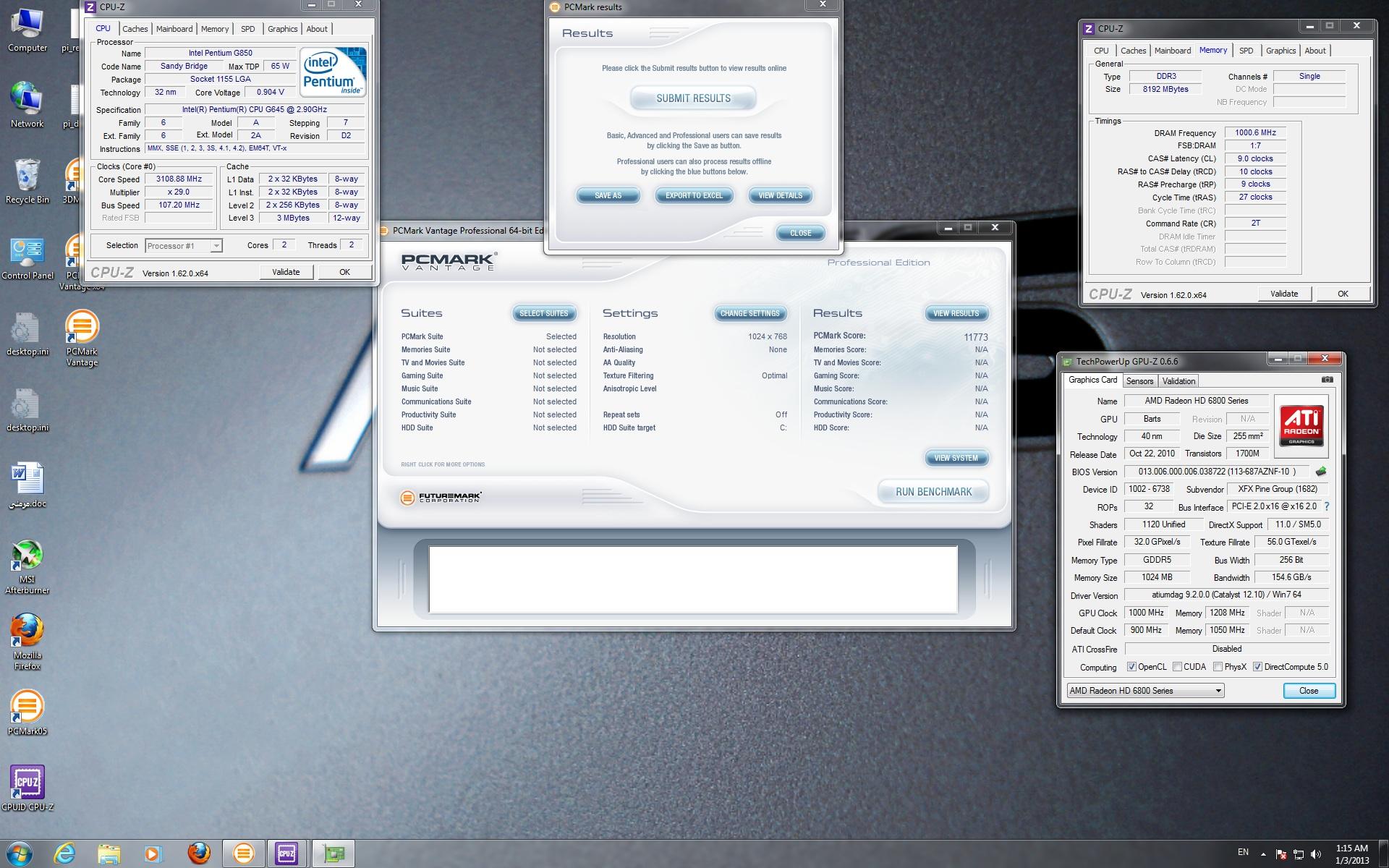Click VIEW SYSTEM button
1389x868 pixels.
point(956,458)
